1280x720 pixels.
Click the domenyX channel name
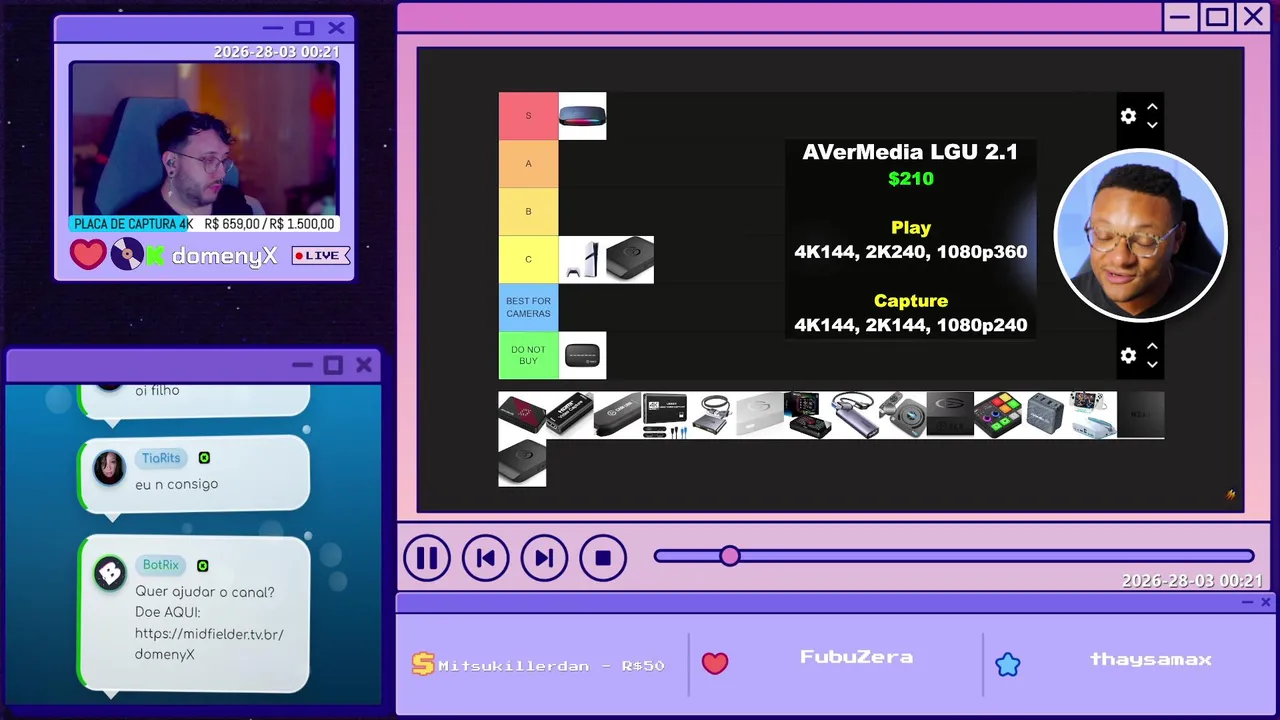click(x=224, y=256)
